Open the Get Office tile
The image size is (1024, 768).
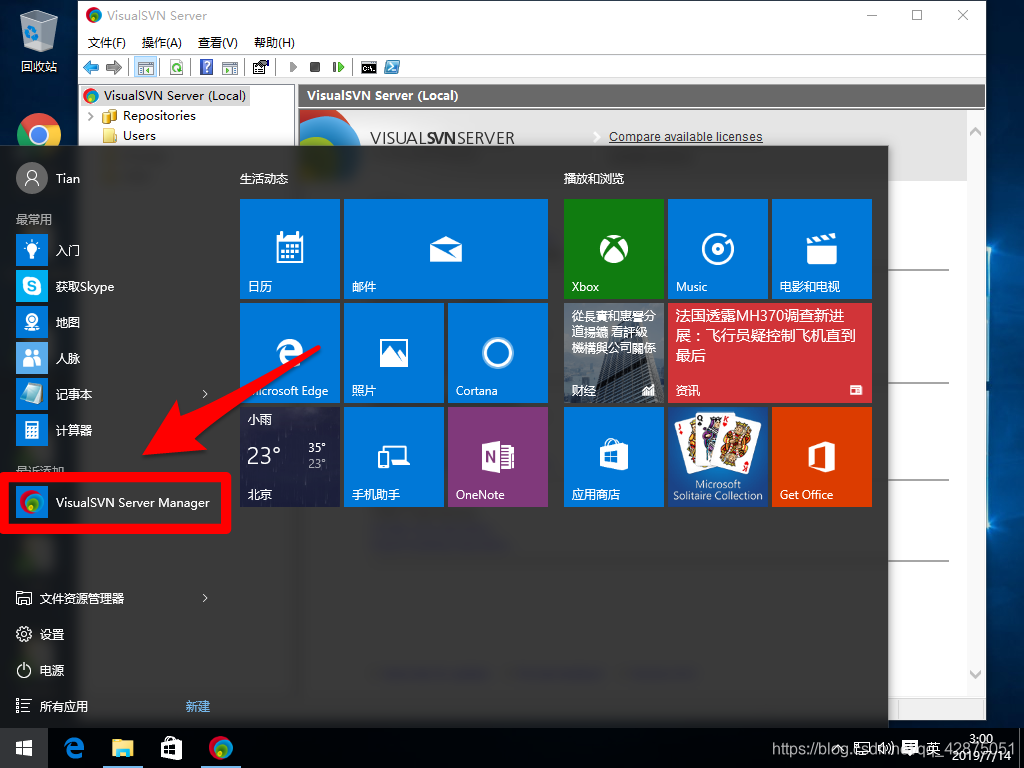click(x=822, y=456)
